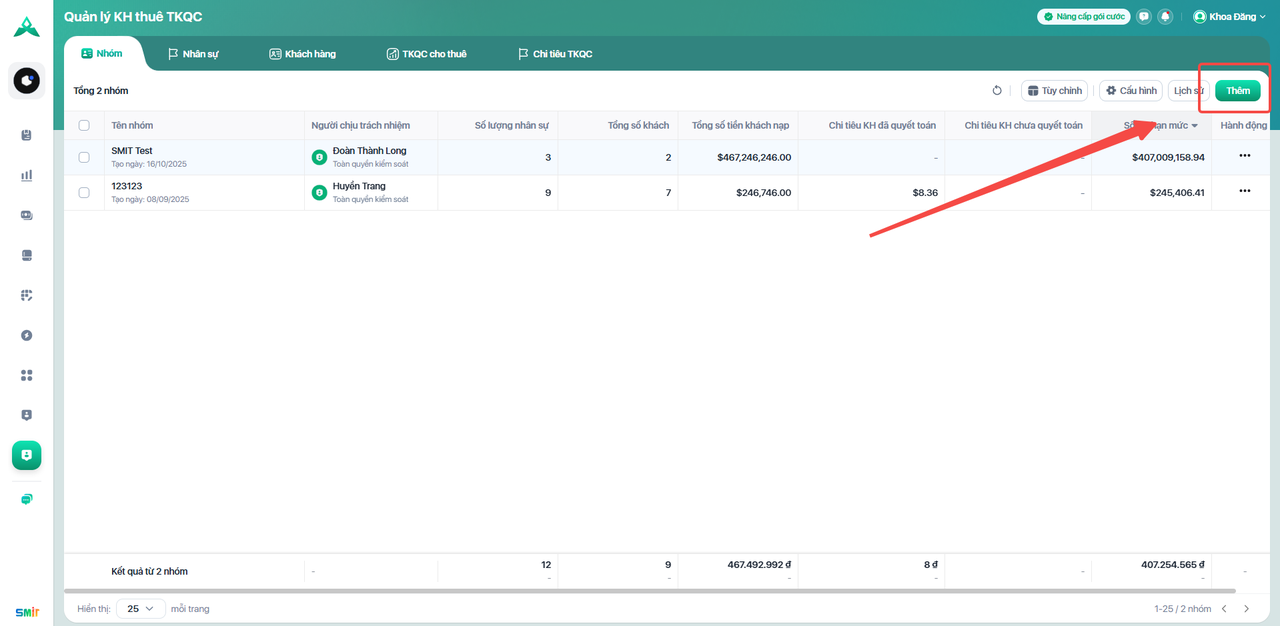Click the lightning bolt icon in sidebar
Image resolution: width=1280 pixels, height=626 pixels.
point(27,335)
